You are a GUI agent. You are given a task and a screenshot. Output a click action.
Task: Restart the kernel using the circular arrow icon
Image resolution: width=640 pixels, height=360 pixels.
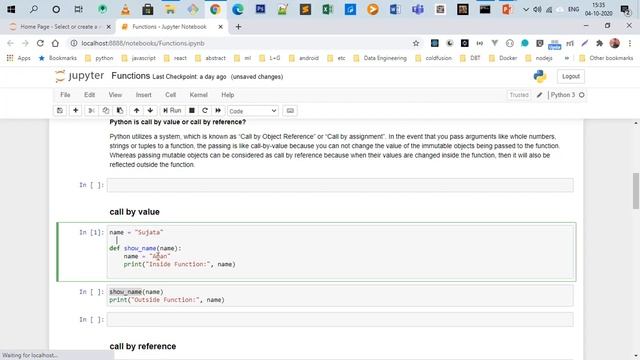[x=205, y=111]
